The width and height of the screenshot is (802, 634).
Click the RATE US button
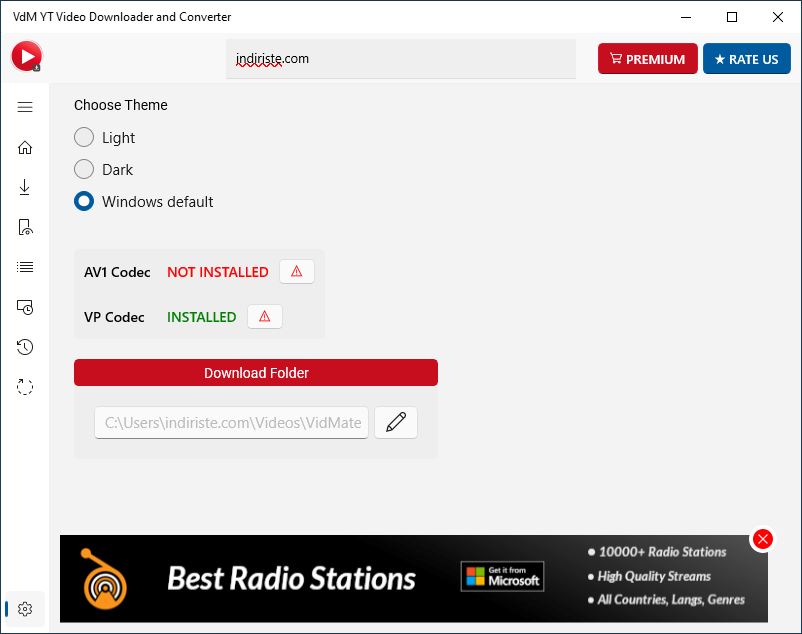click(747, 59)
